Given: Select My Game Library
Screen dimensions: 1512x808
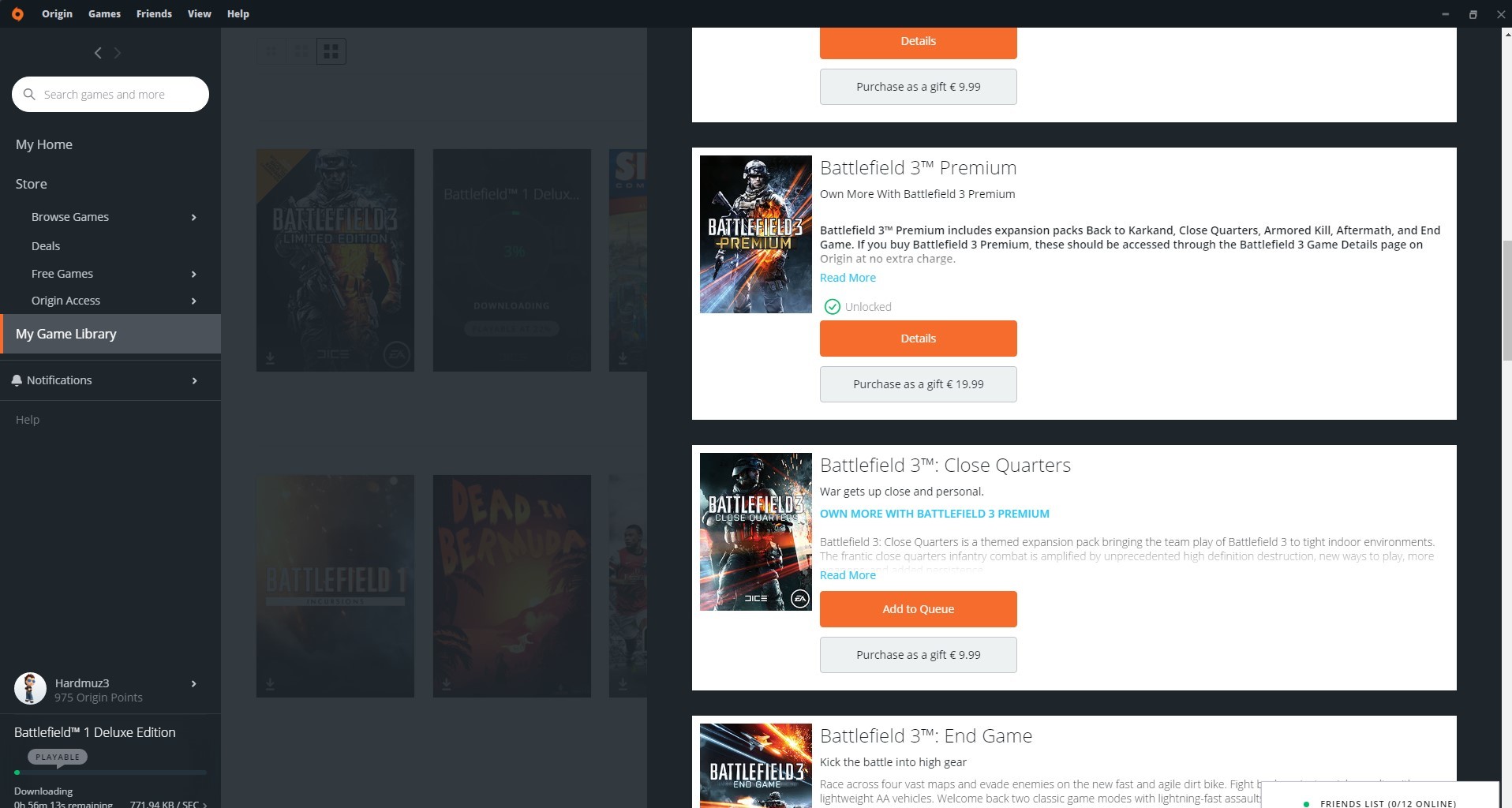Looking at the screenshot, I should [x=110, y=334].
